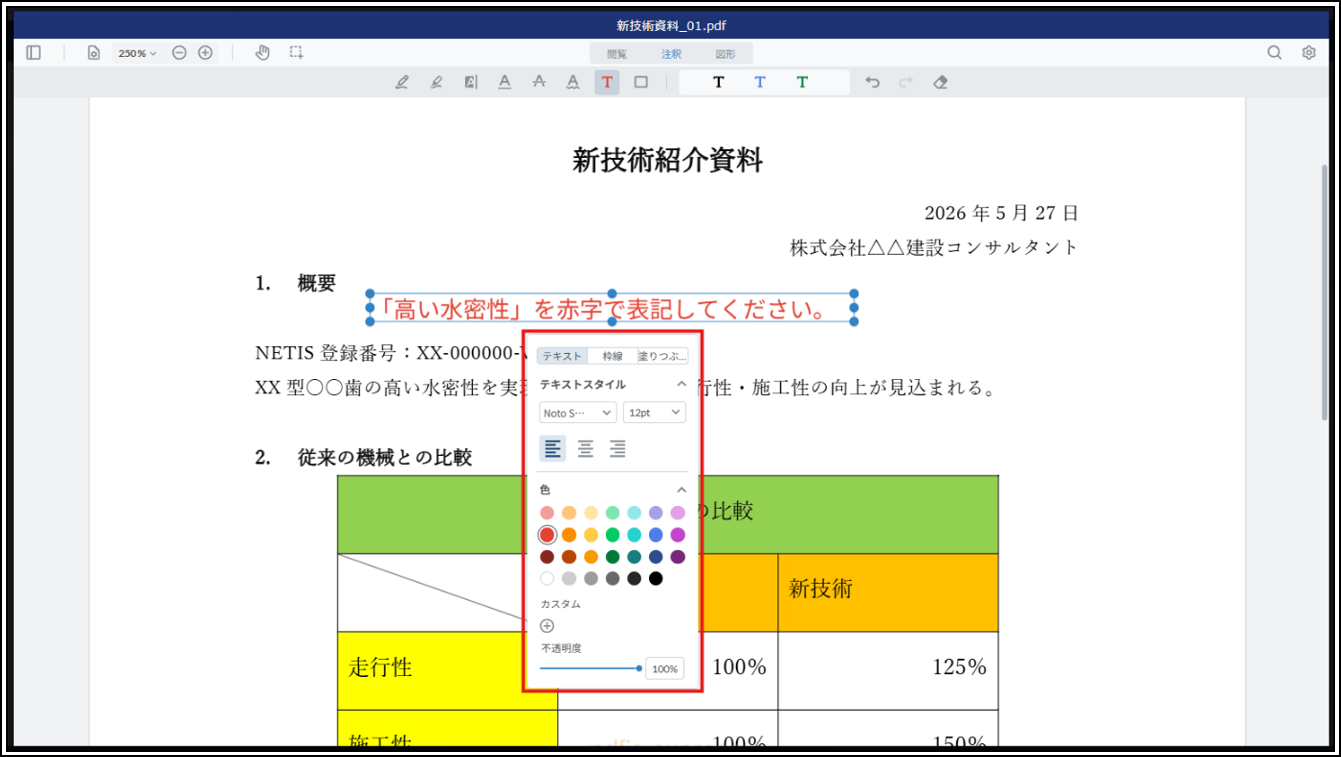Open the settings gear icon
This screenshot has height=757, width=1341.
tap(1308, 53)
